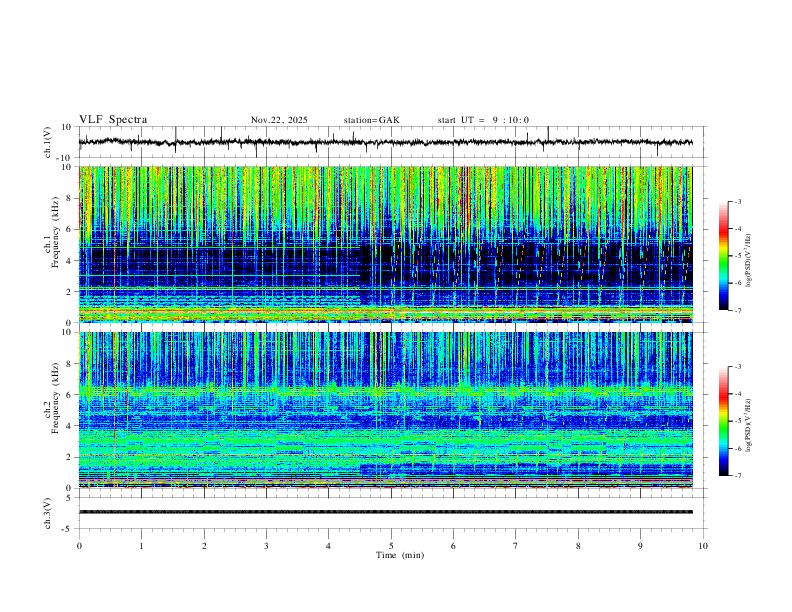This screenshot has width=792, height=612.
Task: Click time axis tick label '4'
Action: (x=328, y=546)
